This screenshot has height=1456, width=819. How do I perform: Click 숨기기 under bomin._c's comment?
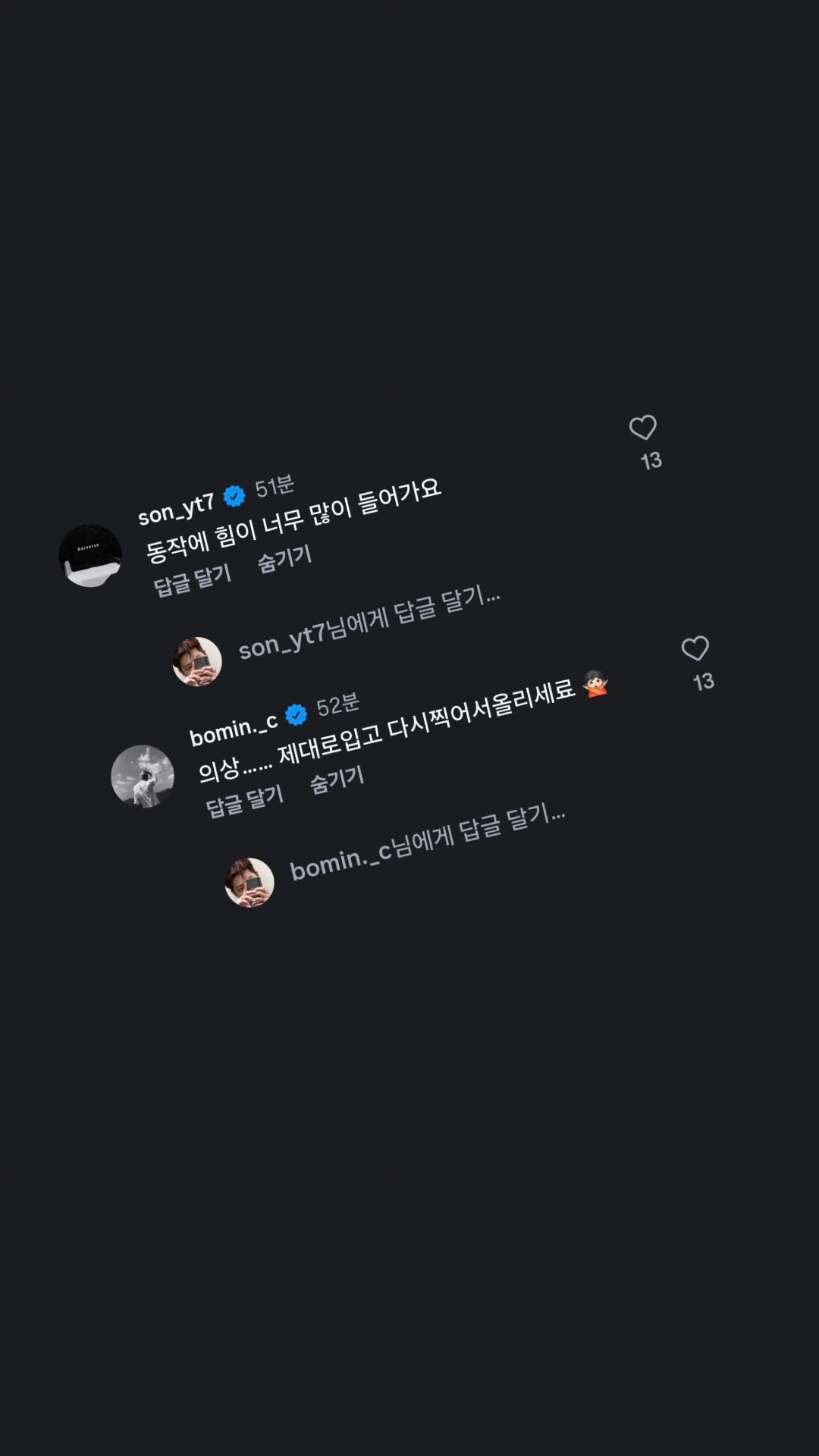337,780
